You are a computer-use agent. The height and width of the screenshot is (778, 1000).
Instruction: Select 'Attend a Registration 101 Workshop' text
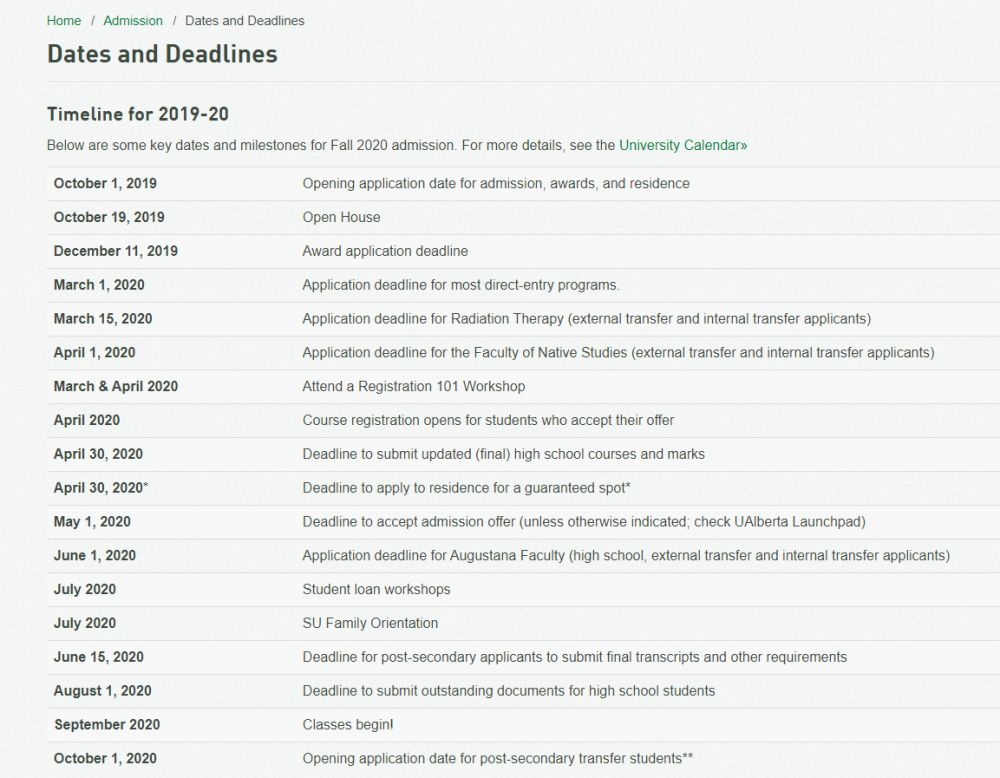pyautogui.click(x=413, y=386)
